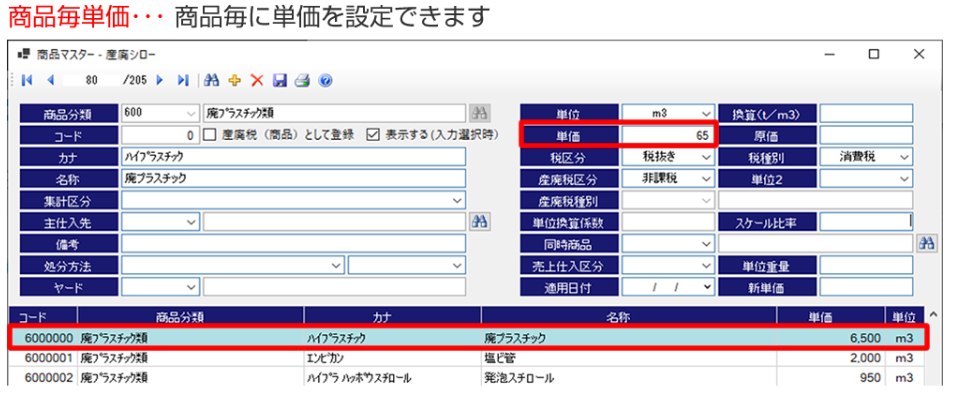Screen dimensions: 957x398
Task: Expand 税区分 dropdown showing 税抜き
Action: [x=668, y=157]
